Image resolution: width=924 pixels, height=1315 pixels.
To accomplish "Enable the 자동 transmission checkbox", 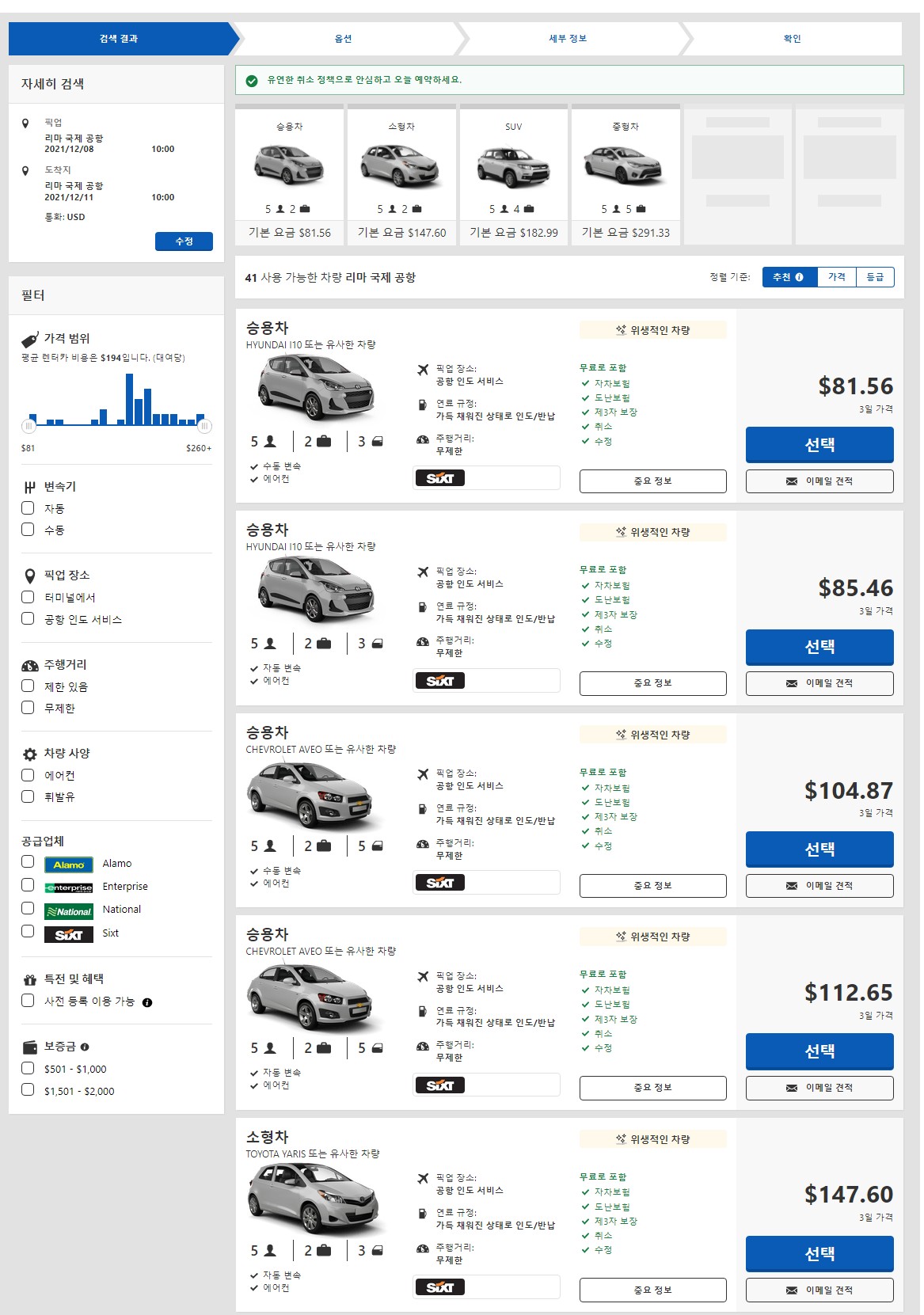I will click(x=28, y=508).
